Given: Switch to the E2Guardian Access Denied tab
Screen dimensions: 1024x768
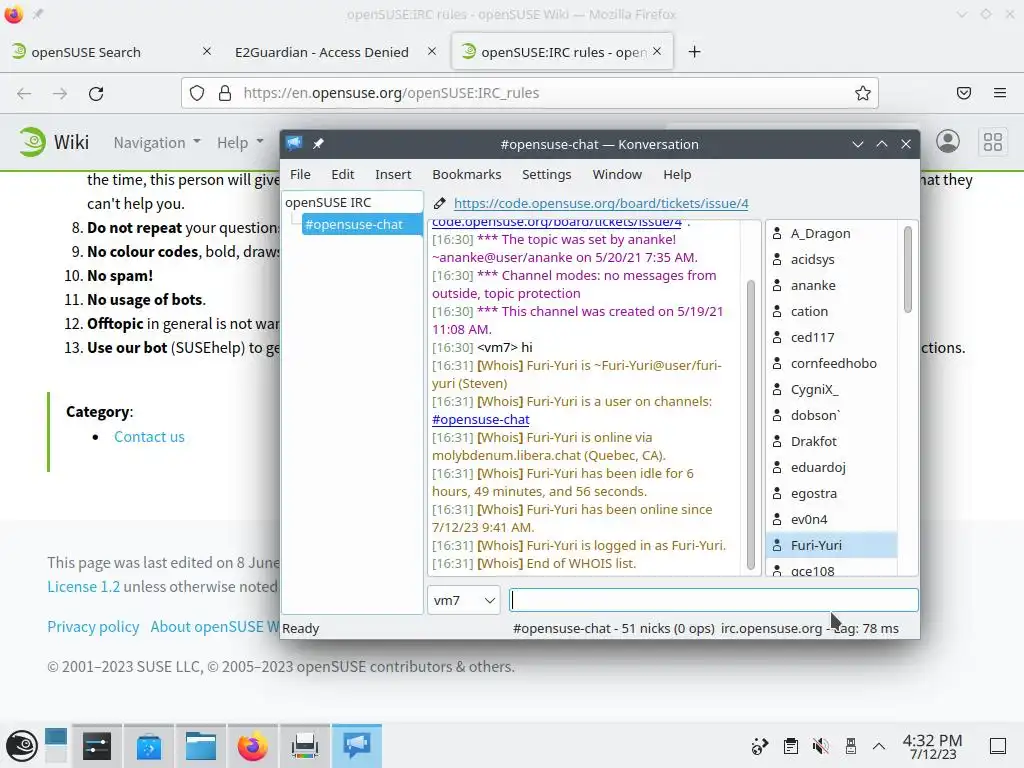Looking at the screenshot, I should (322, 52).
